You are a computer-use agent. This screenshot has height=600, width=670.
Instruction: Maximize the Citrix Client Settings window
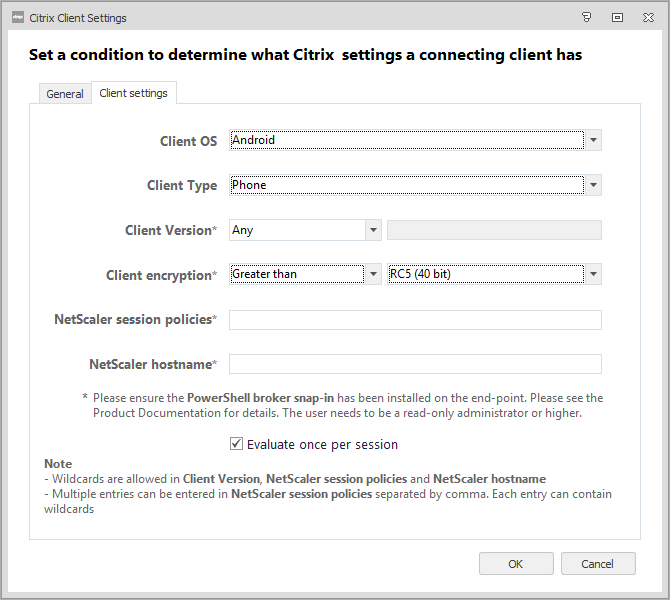pyautogui.click(x=617, y=17)
